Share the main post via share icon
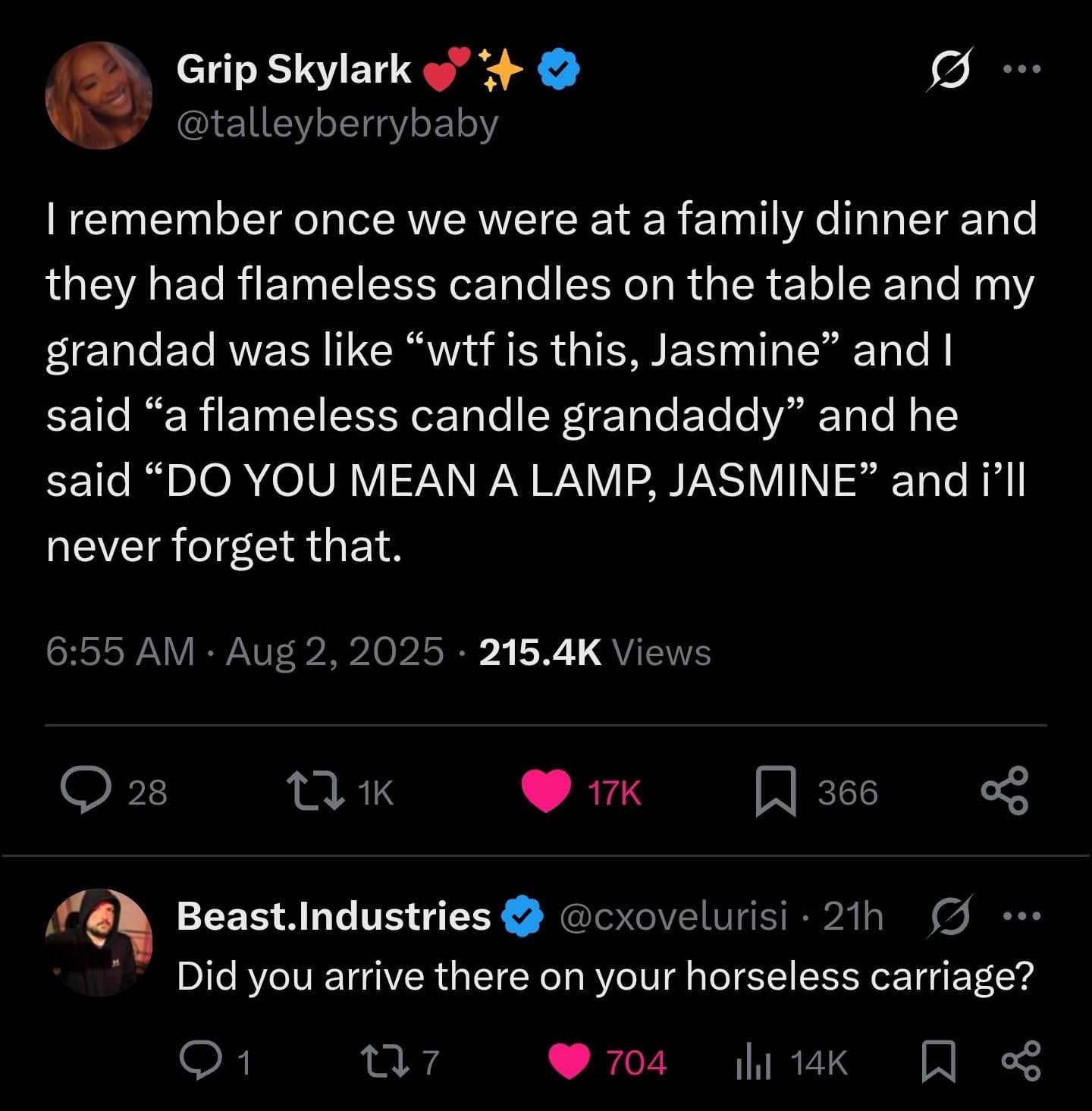 pos(1005,791)
